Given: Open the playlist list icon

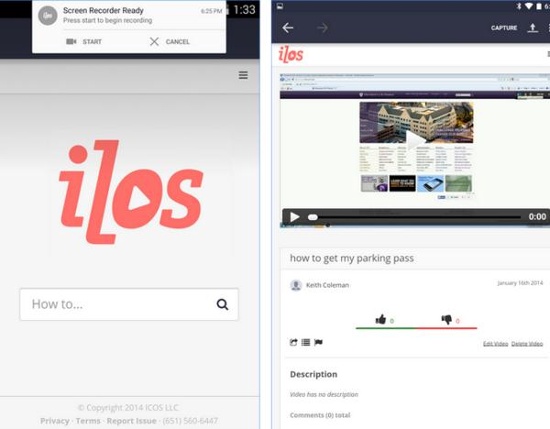Looking at the screenshot, I should pos(306,342).
